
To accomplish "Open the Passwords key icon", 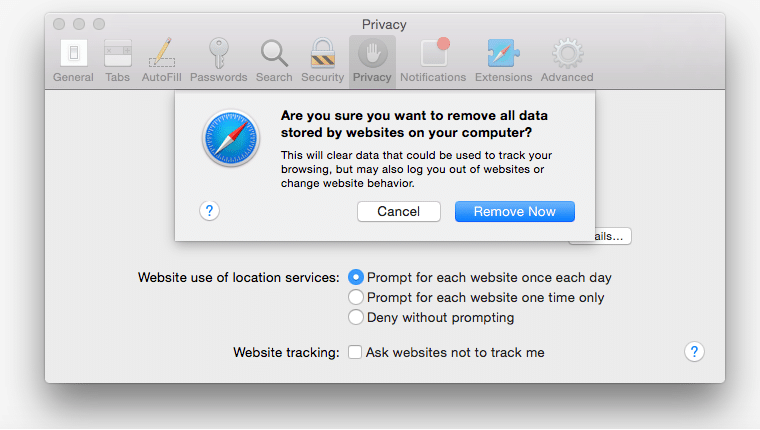I will pos(219,53).
